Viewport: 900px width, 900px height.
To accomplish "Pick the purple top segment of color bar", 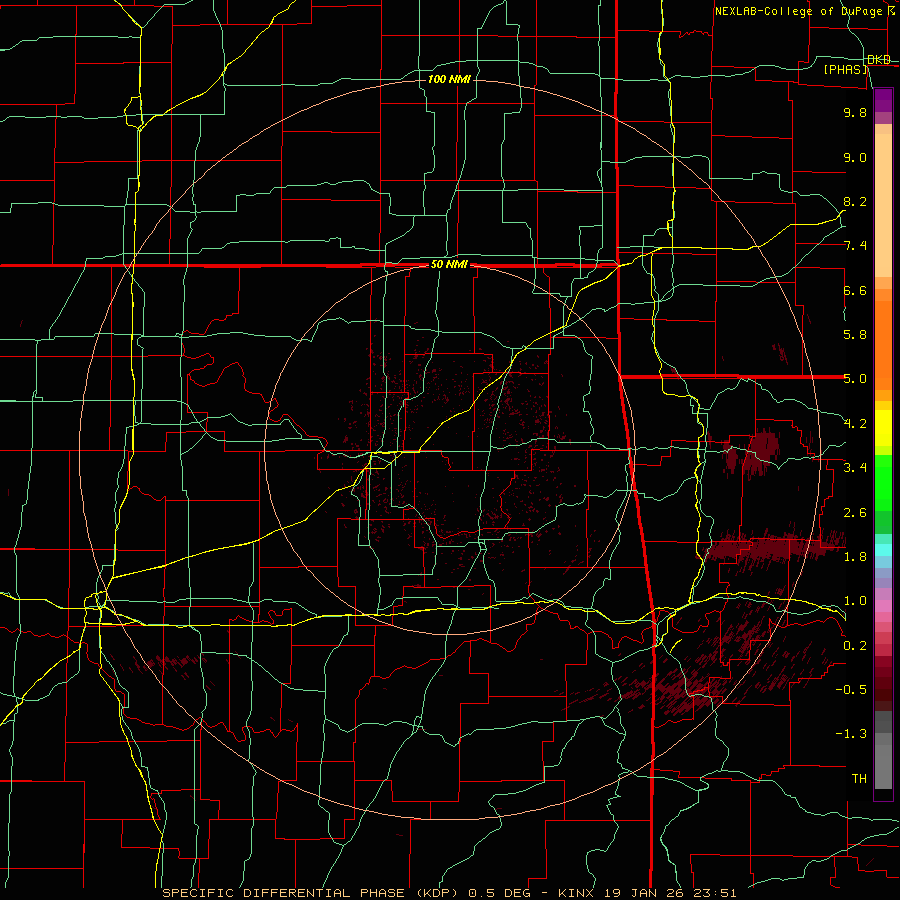I will point(883,100).
